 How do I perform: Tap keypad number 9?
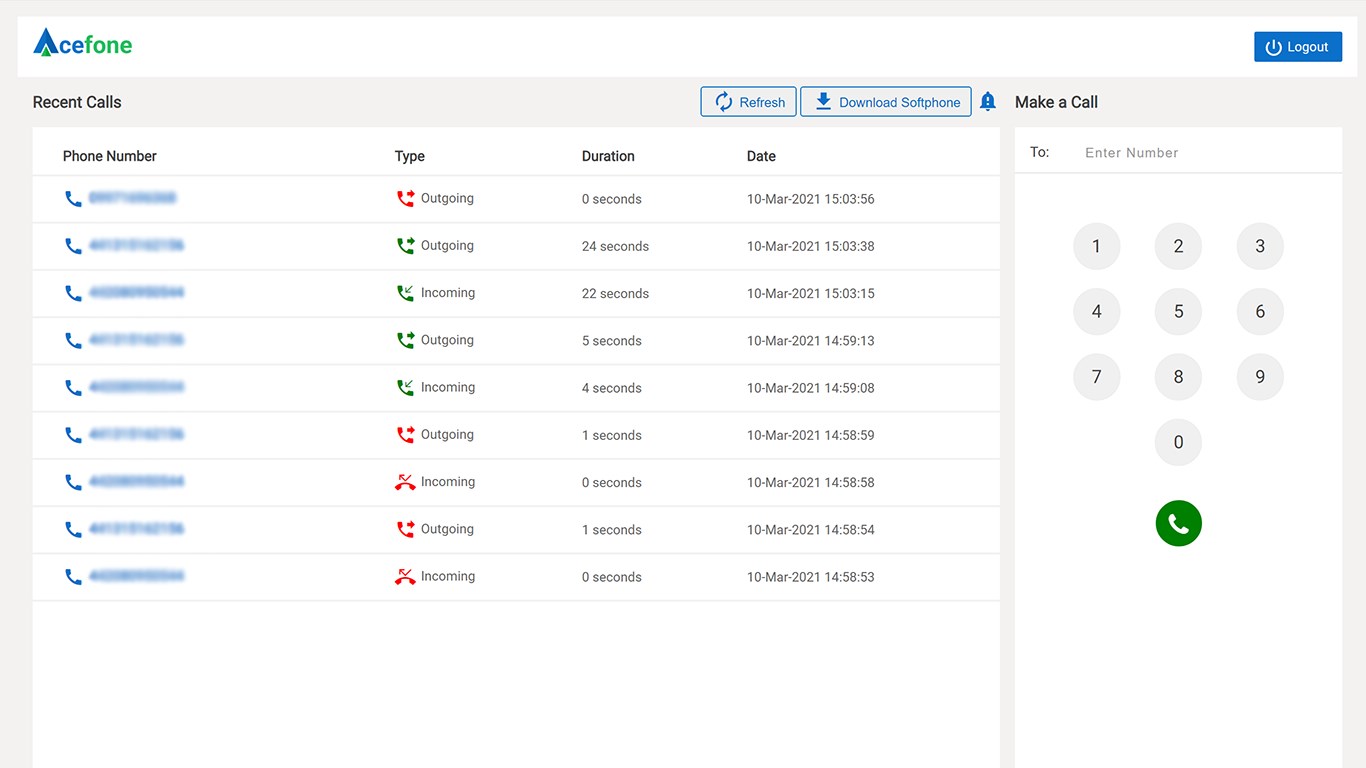[1259, 377]
